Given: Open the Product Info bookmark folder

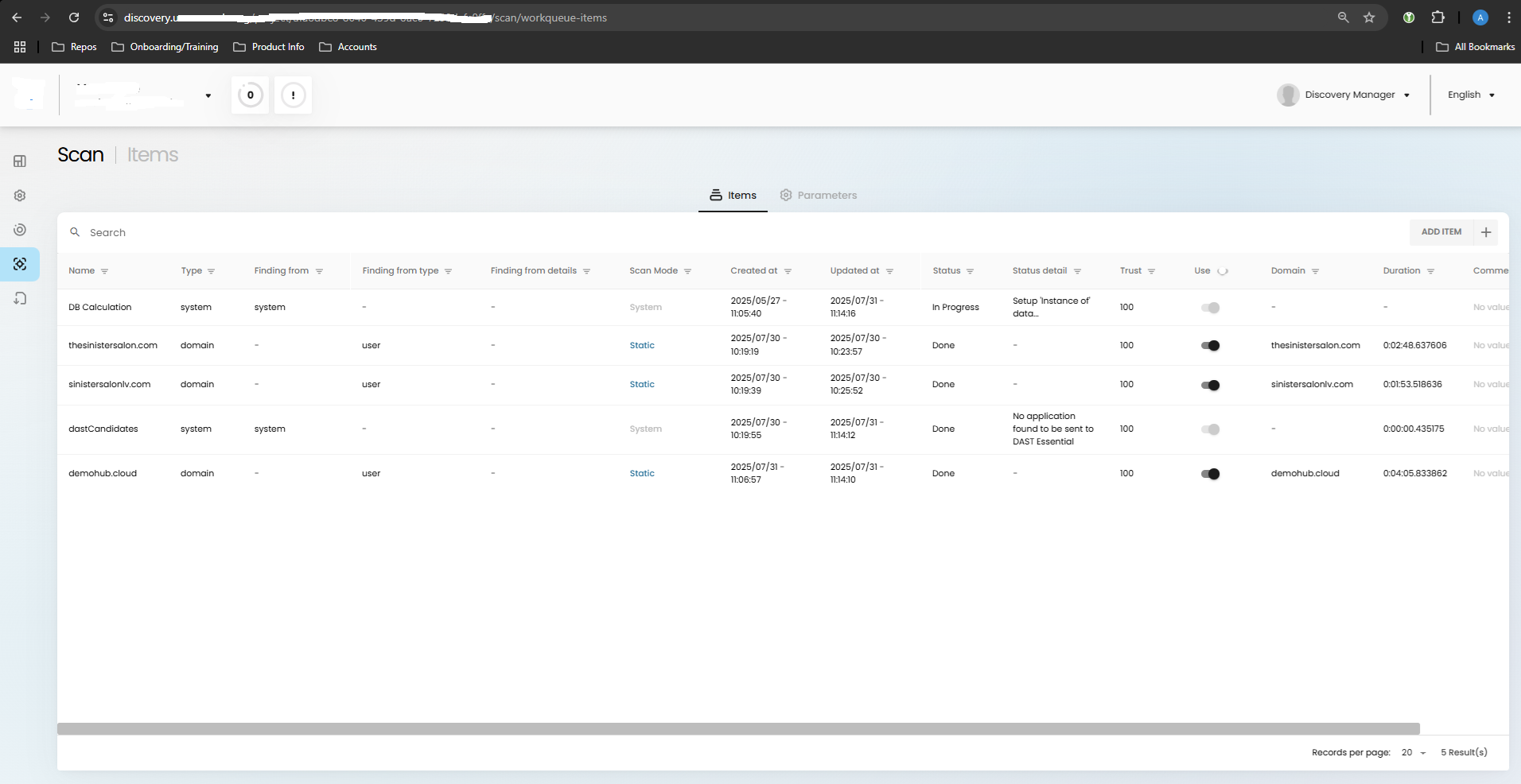Looking at the screenshot, I should click(x=269, y=47).
